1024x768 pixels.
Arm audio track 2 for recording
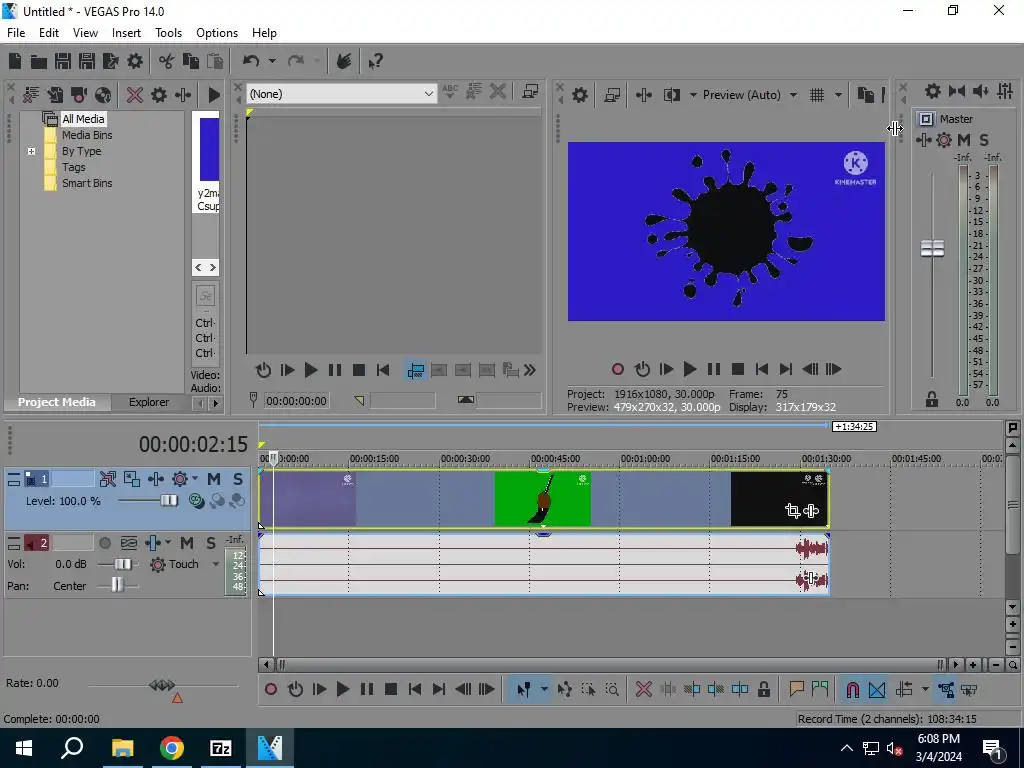(x=105, y=543)
